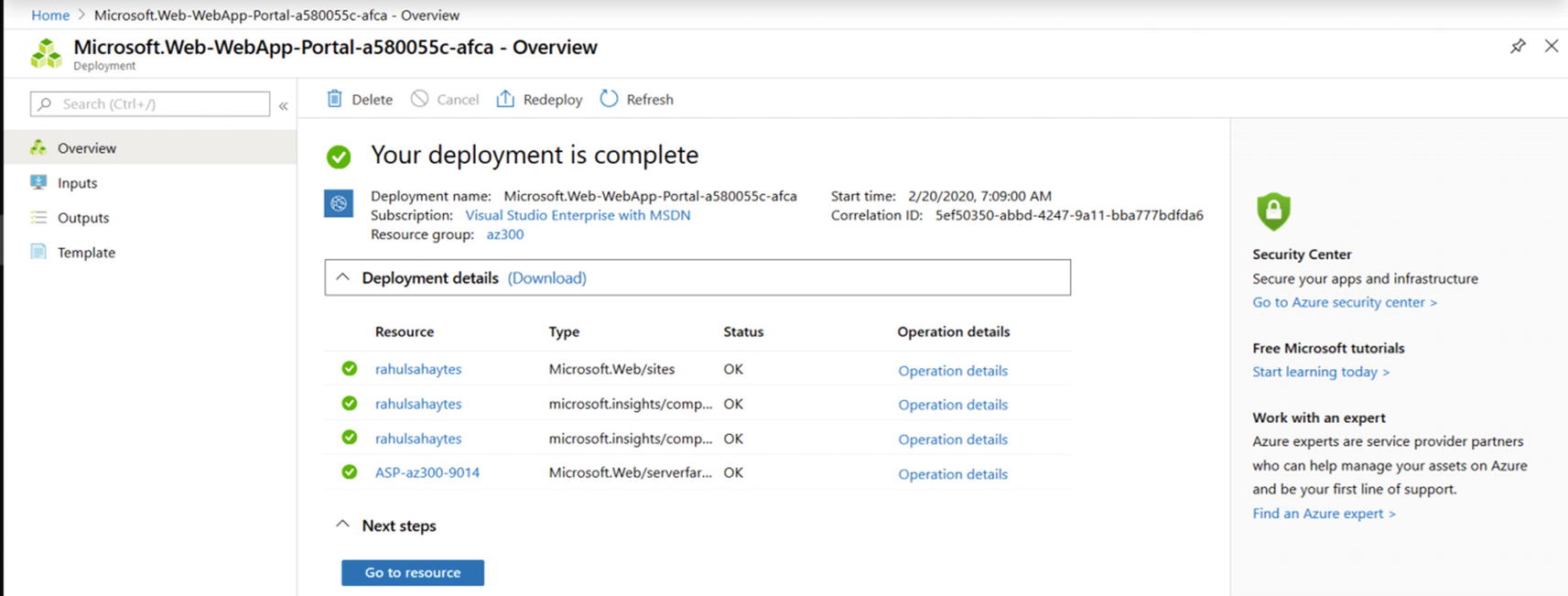The width and height of the screenshot is (1568, 596).
Task: Focus the Search (Ctrl+/) input field
Action: [x=150, y=104]
